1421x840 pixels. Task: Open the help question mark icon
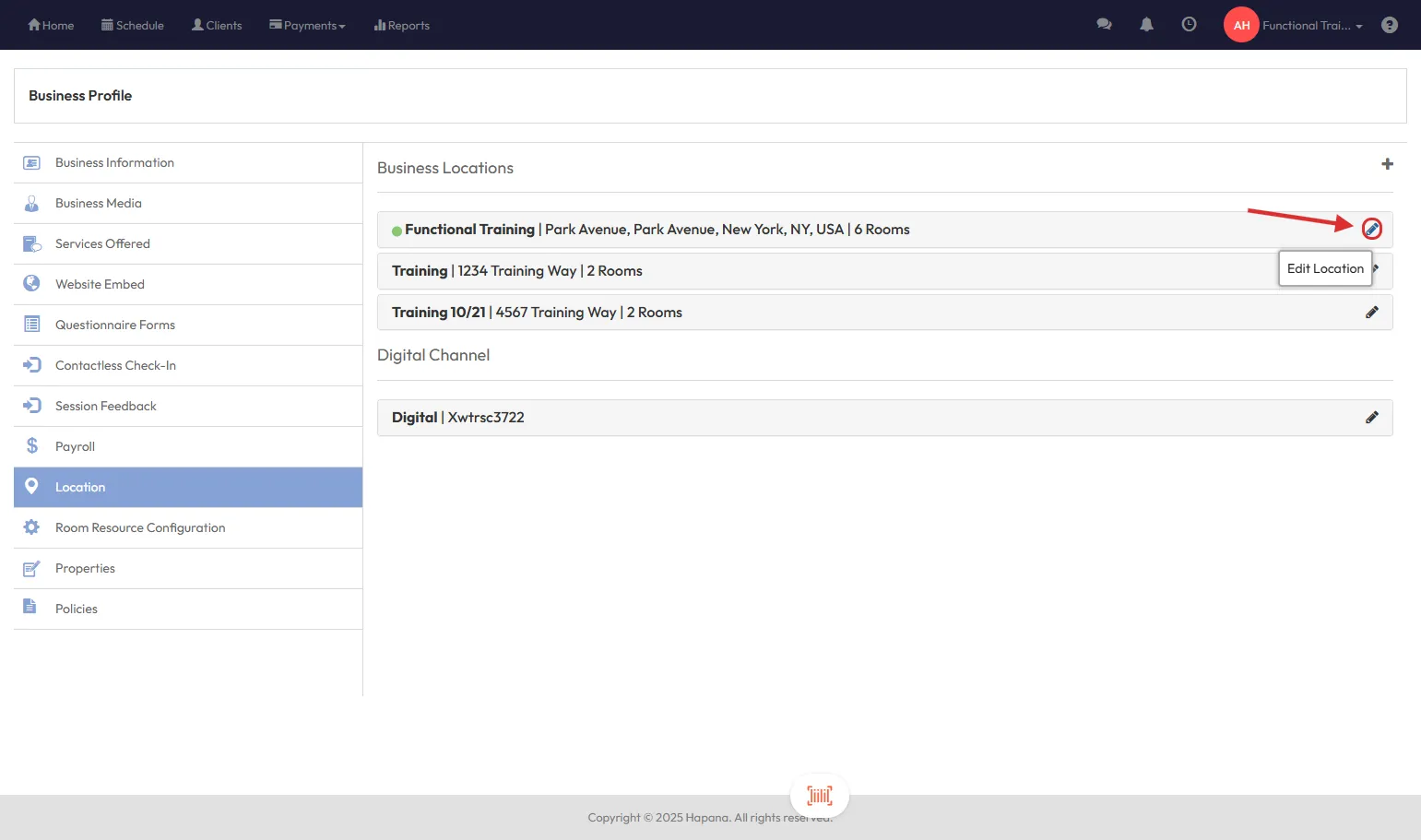pos(1389,25)
